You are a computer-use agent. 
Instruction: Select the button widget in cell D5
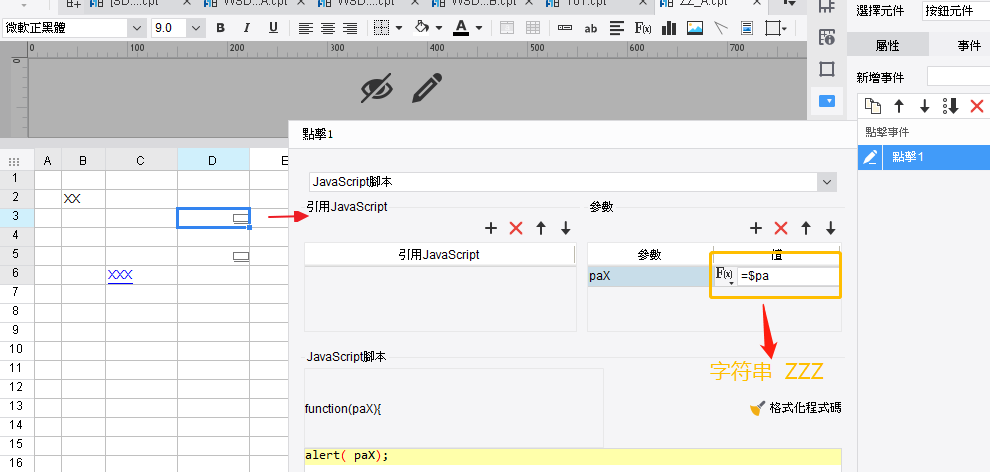coord(241,256)
